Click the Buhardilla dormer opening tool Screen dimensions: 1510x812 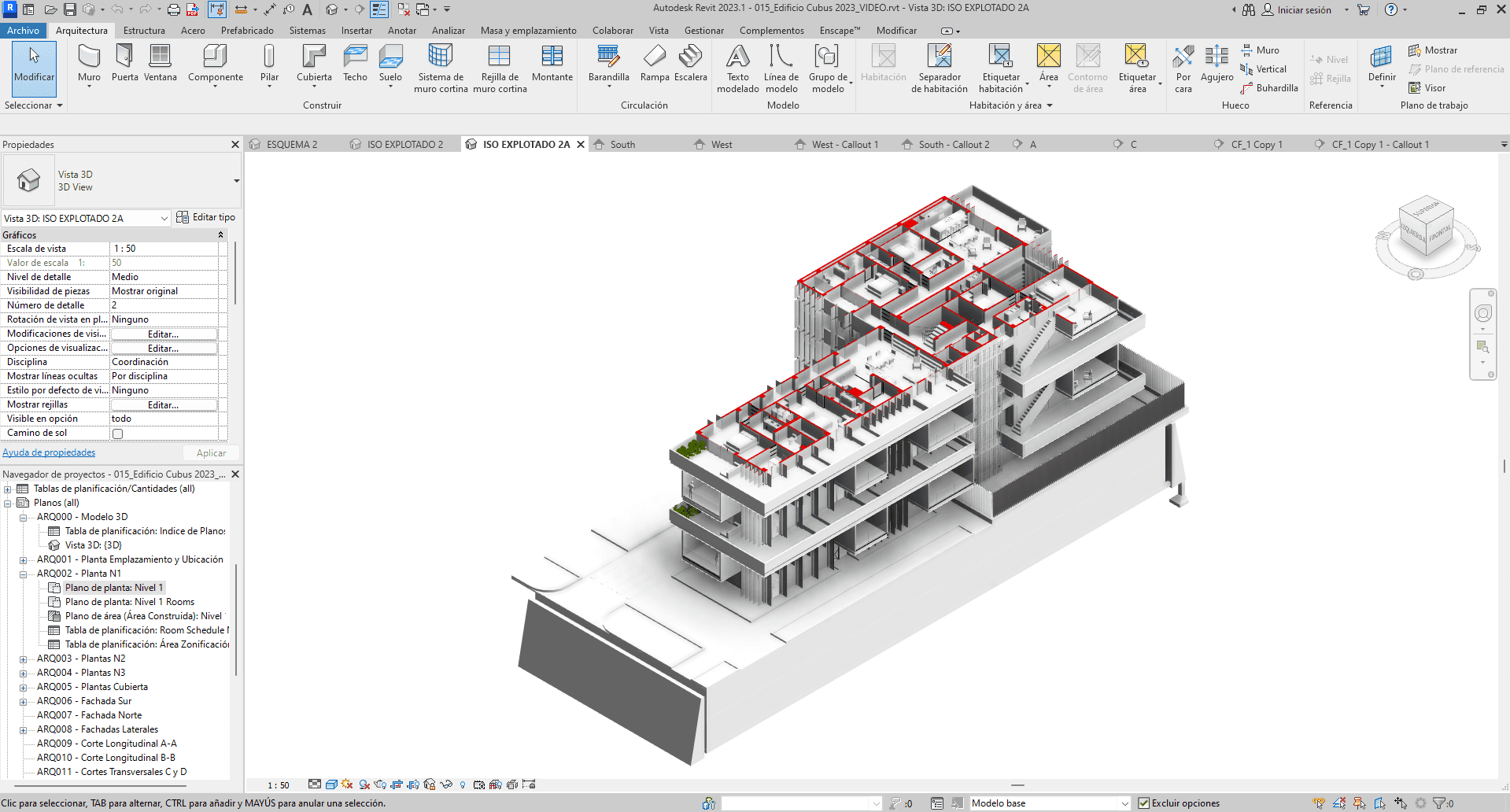point(1269,88)
